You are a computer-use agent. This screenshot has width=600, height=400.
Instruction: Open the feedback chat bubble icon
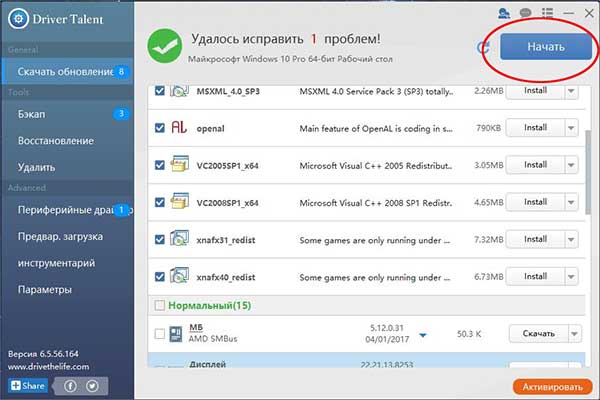click(526, 13)
